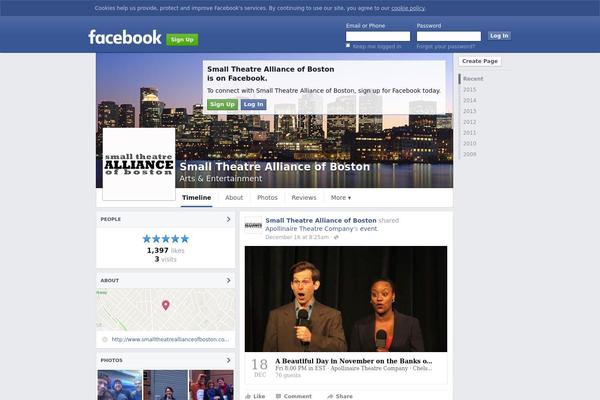This screenshot has width=600, height=400.
Task: Open the Reviews tab
Action: click(x=304, y=198)
